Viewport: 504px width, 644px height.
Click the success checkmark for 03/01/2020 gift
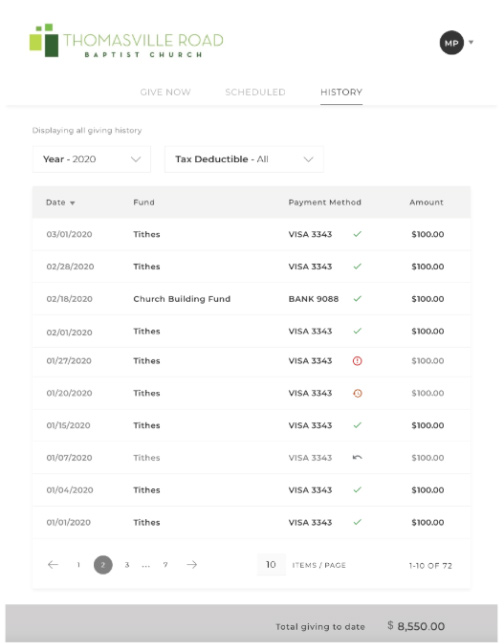[357, 234]
